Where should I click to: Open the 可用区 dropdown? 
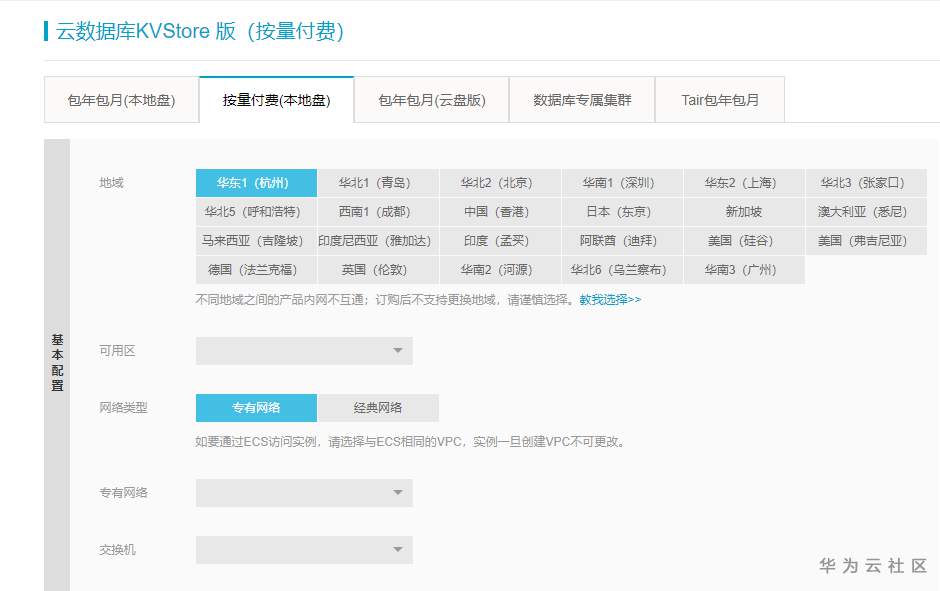click(x=304, y=351)
